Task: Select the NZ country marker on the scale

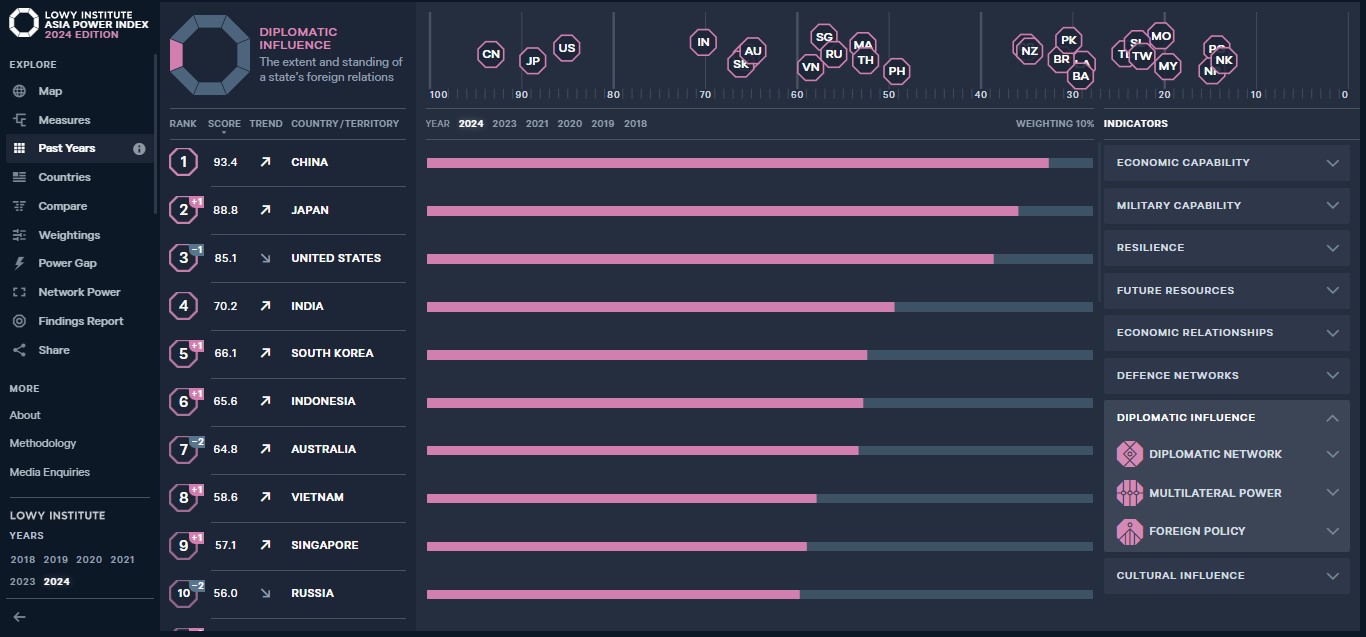Action: coord(1029,51)
